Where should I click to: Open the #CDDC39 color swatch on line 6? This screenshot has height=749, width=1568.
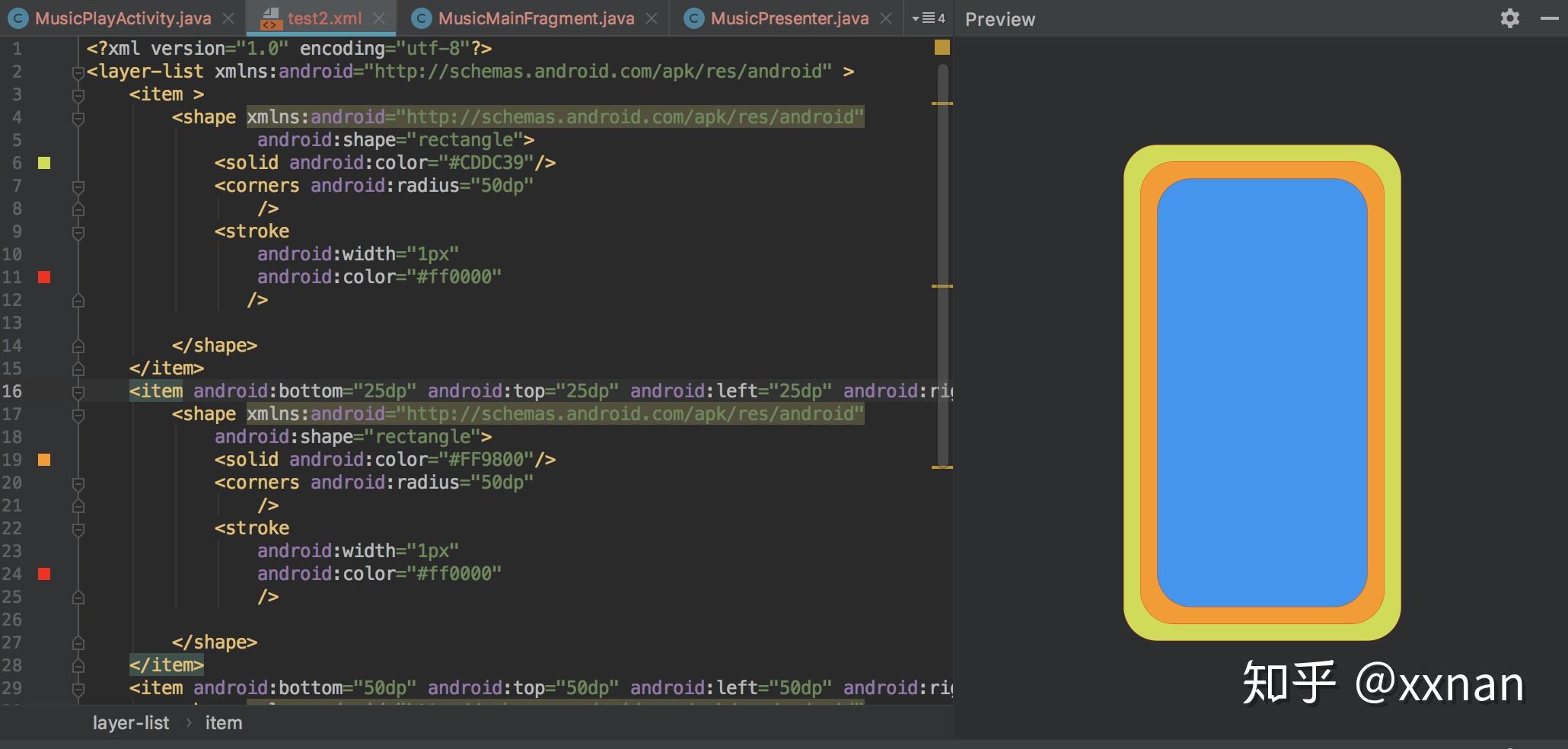coord(44,163)
